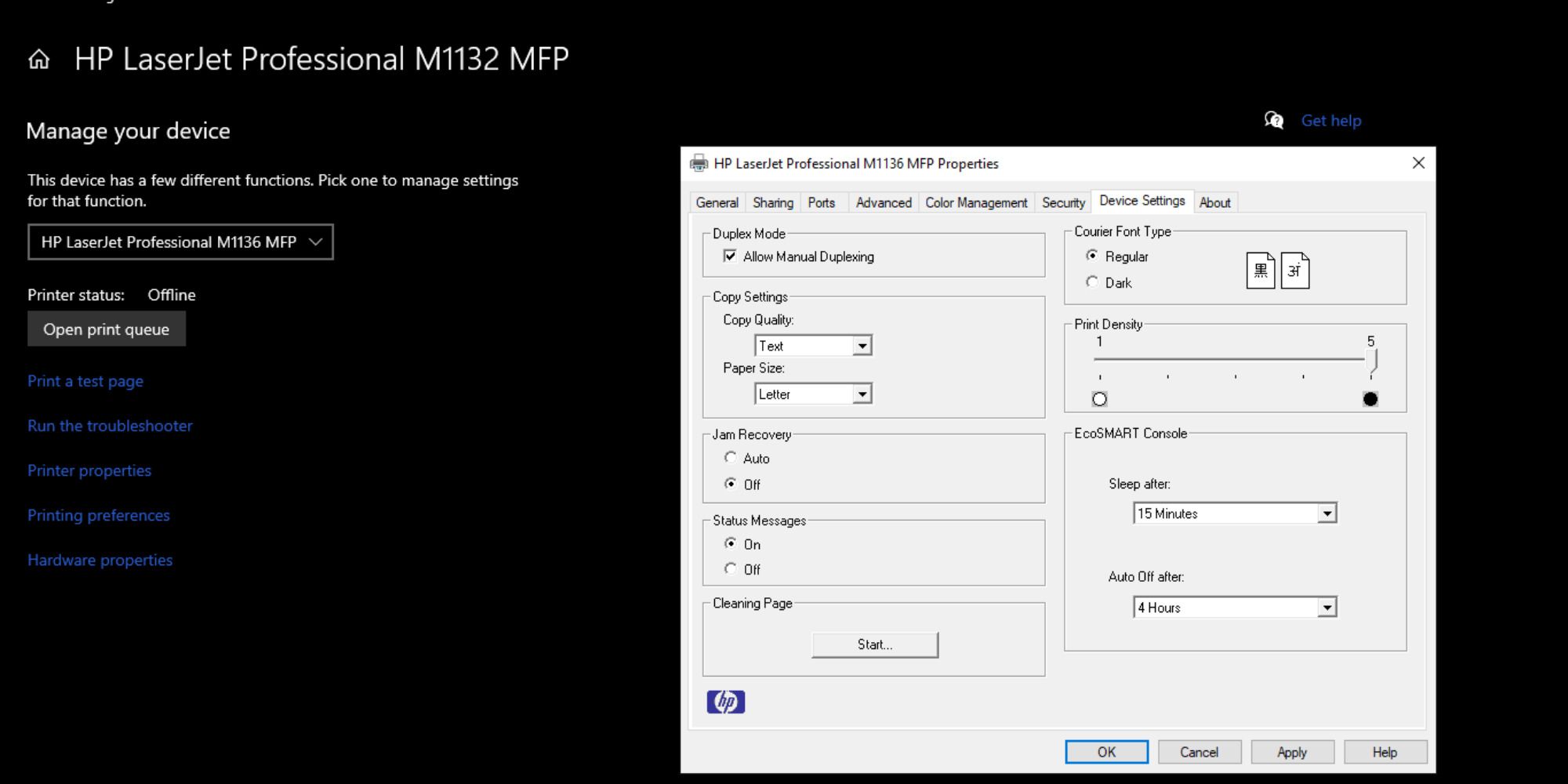Click the Print Density slider track middle
The image size is (1568, 784).
[x=1235, y=359]
